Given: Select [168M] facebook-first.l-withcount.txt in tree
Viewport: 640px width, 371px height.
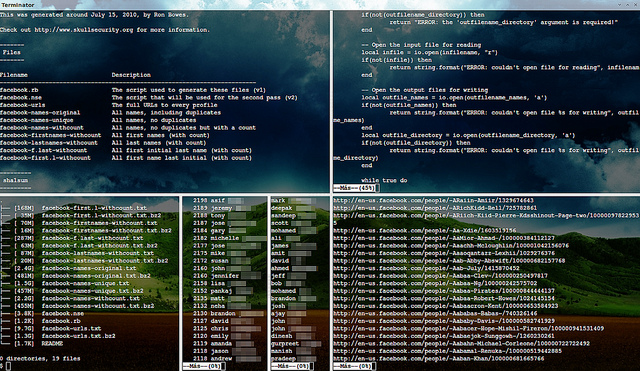Looking at the screenshot, I should (x=80, y=208).
